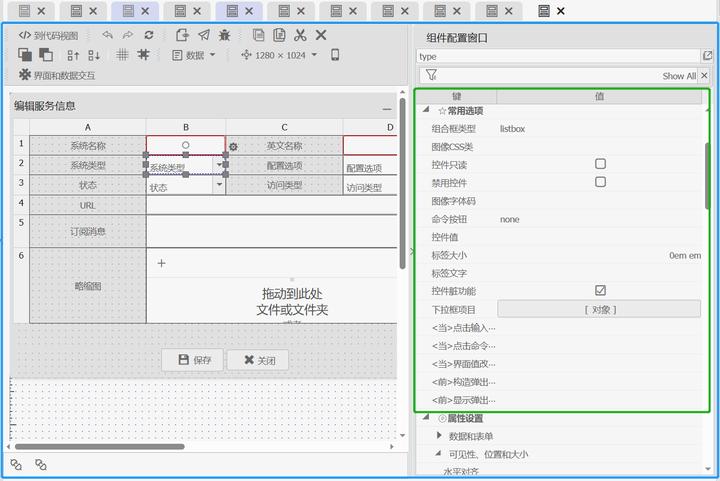Screen dimensions: 720x481
Task: Click the refresh icon in the toolbar
Action: tap(149, 35)
